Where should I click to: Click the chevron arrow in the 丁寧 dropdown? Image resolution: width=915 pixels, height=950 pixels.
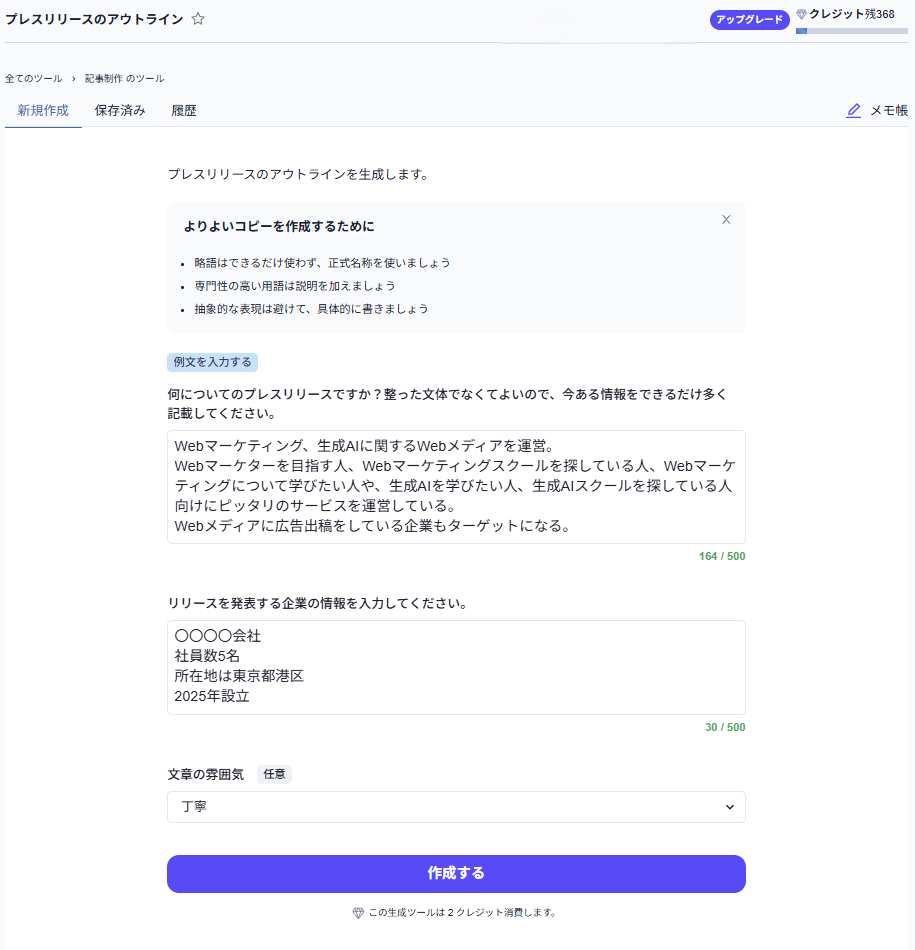pyautogui.click(x=730, y=807)
